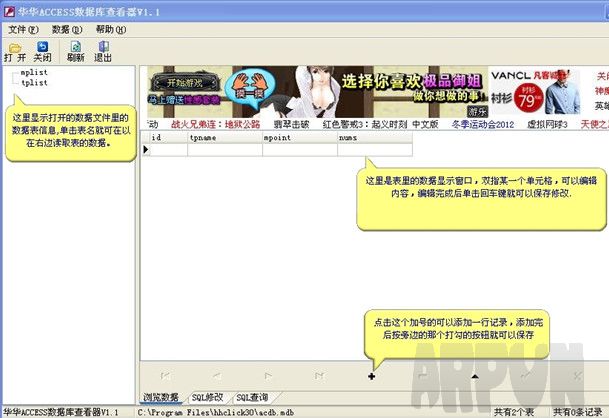Click the 刷新 (Refresh) toolbar icon

click(x=76, y=51)
